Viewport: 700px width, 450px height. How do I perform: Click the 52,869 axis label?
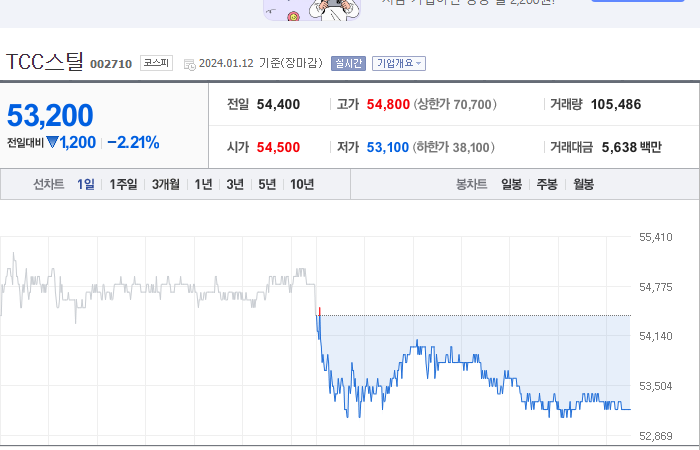coord(655,437)
